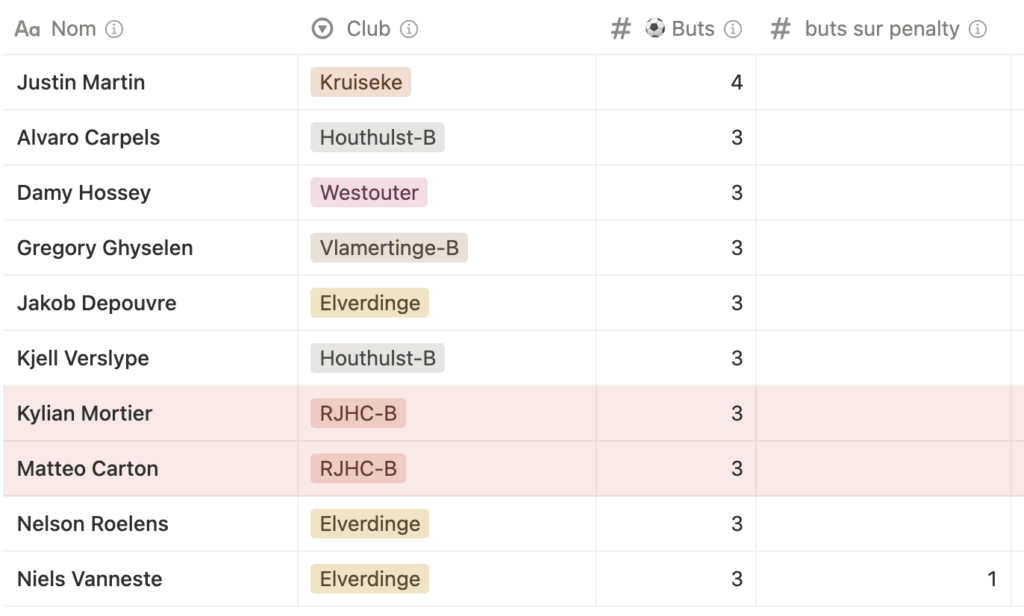Select Justin Martin's Buts cell showing 4
1024x616 pixels.
click(x=676, y=82)
